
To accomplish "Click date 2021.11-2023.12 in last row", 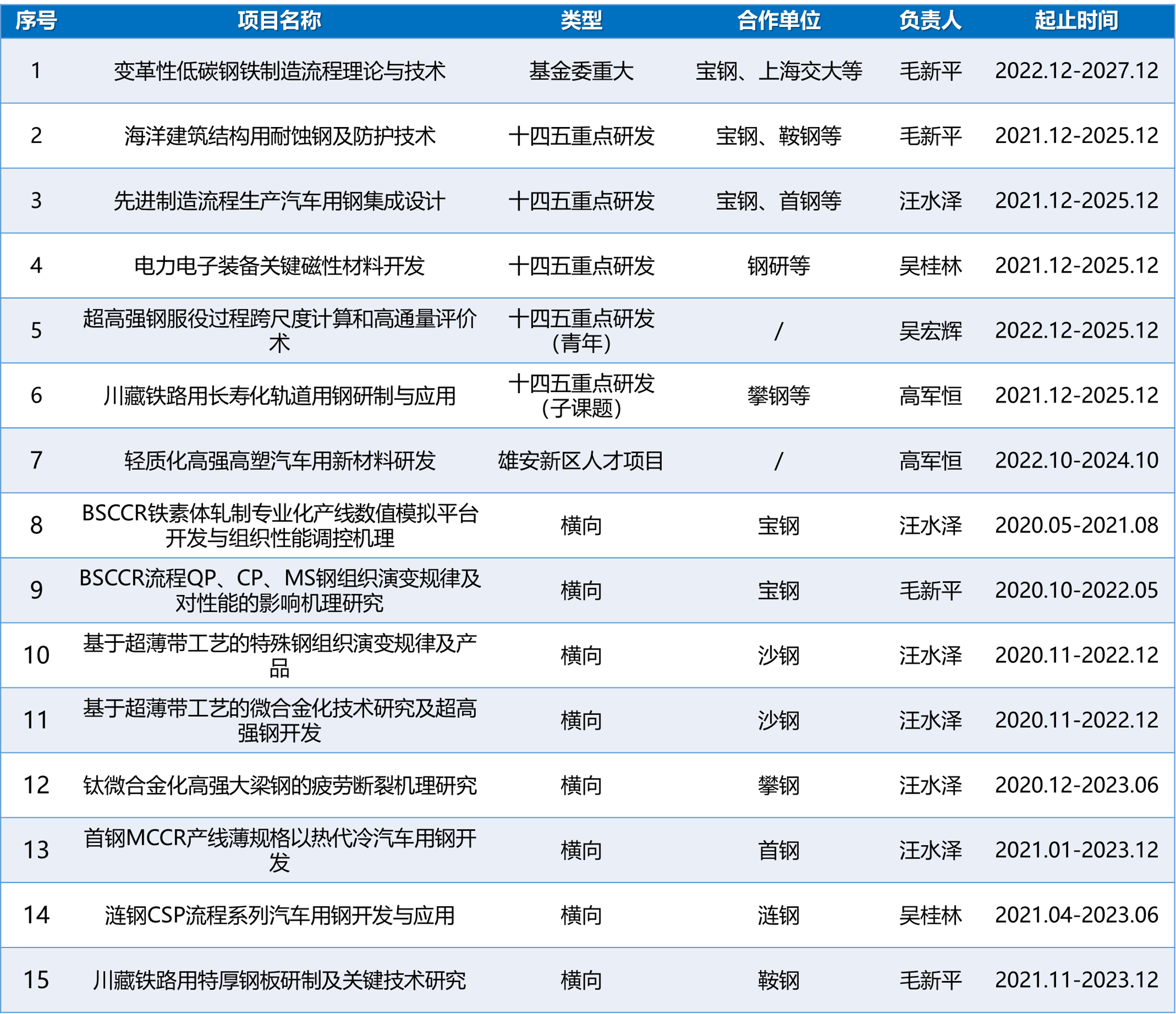I will (1076, 980).
